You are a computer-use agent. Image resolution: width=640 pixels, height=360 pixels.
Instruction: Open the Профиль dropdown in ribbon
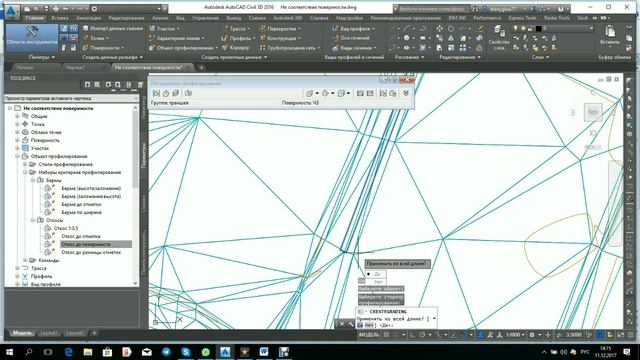[238, 38]
